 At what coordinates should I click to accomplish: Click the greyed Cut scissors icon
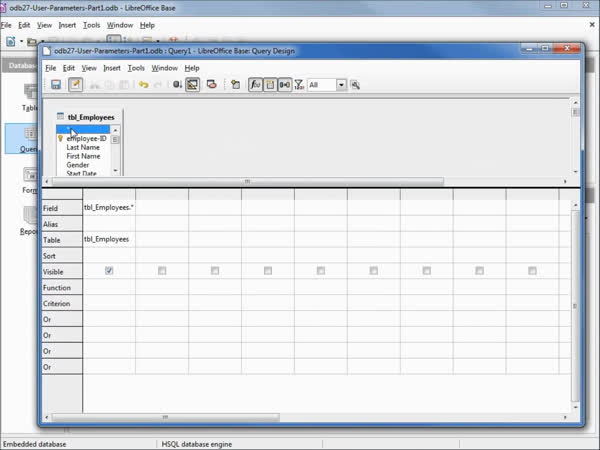coord(94,85)
